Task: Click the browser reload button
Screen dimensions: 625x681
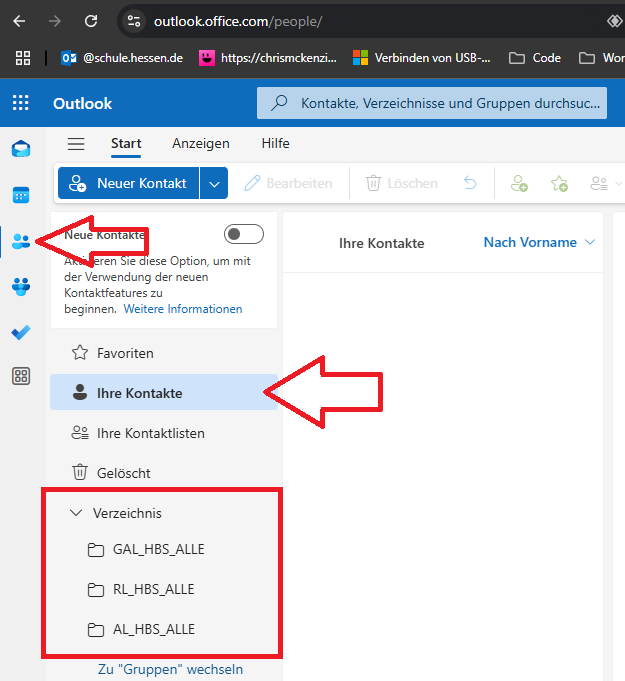Action: (x=91, y=21)
